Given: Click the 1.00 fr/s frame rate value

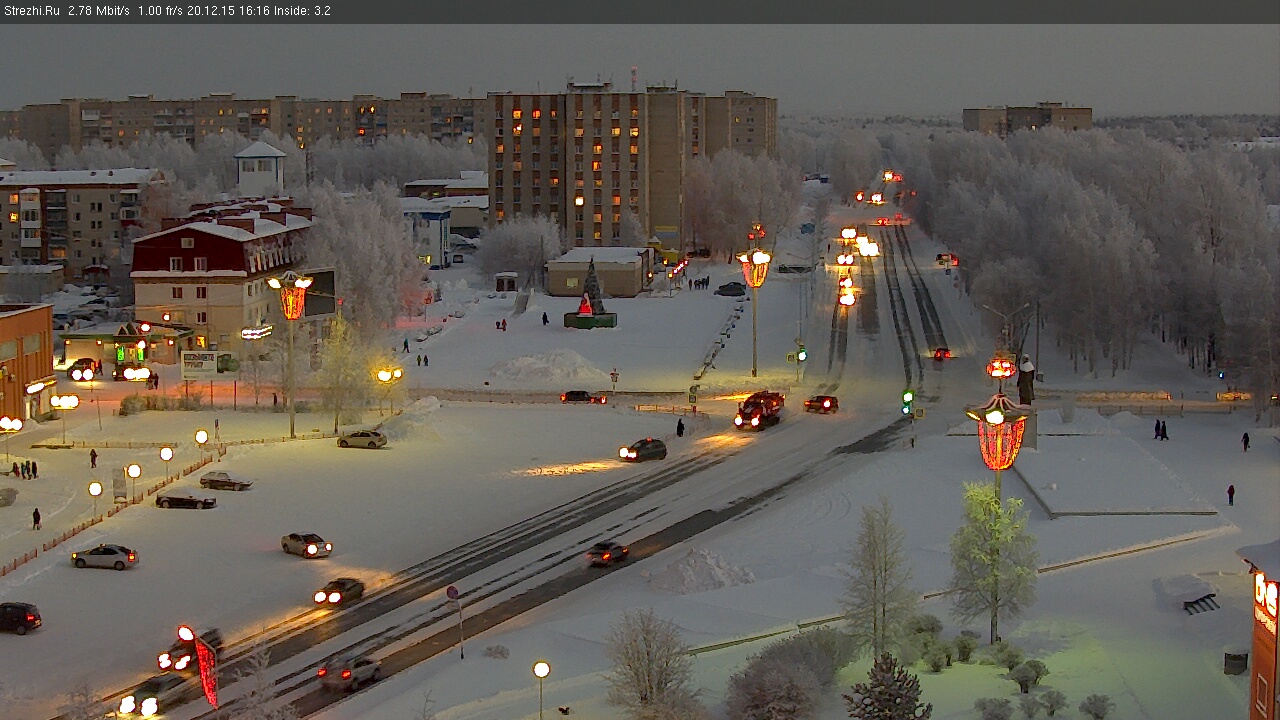Looking at the screenshot, I should 161,11.
